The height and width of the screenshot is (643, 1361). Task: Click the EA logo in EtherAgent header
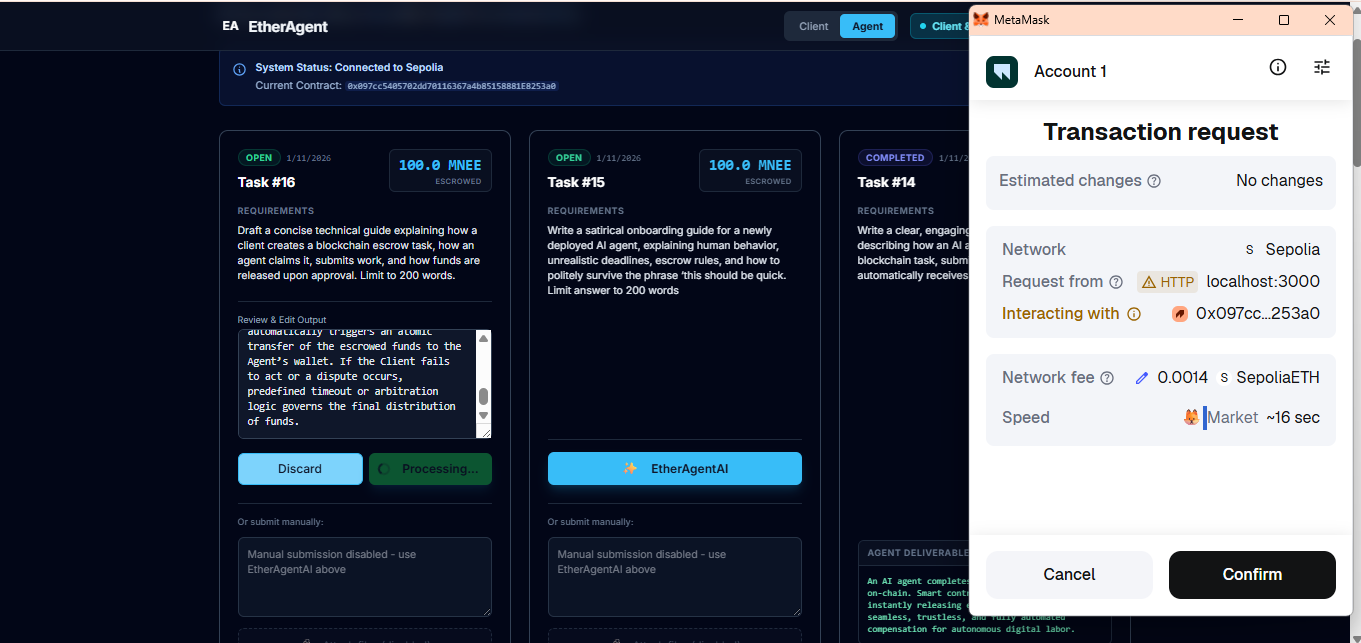pos(231,26)
